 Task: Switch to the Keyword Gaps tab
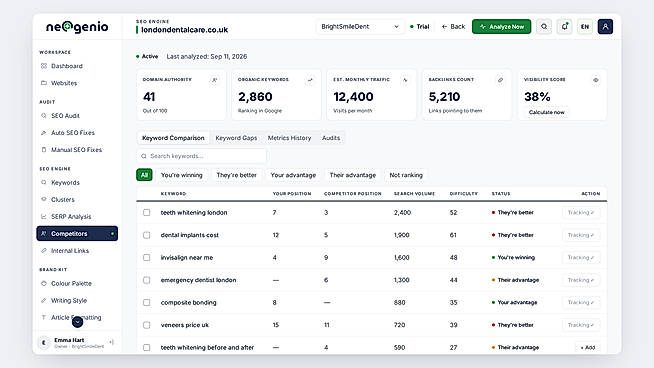click(x=236, y=138)
